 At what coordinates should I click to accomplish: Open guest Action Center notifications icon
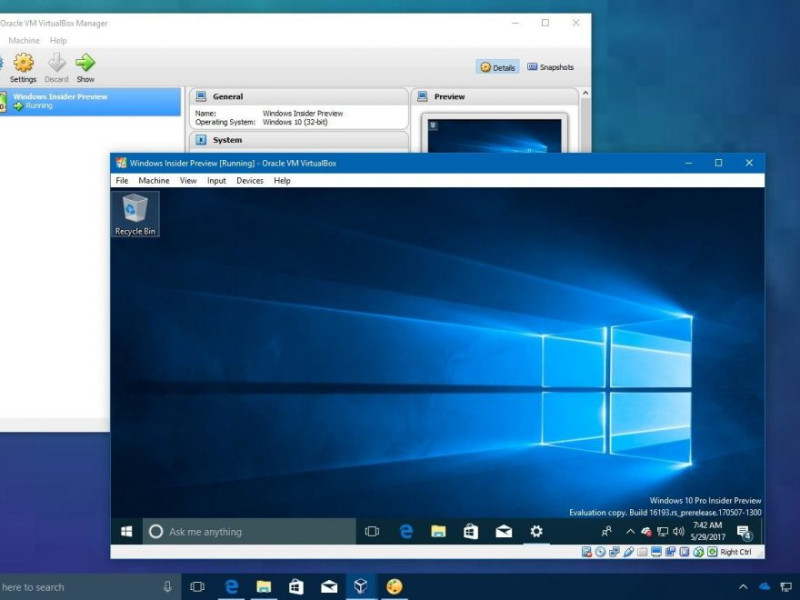744,532
